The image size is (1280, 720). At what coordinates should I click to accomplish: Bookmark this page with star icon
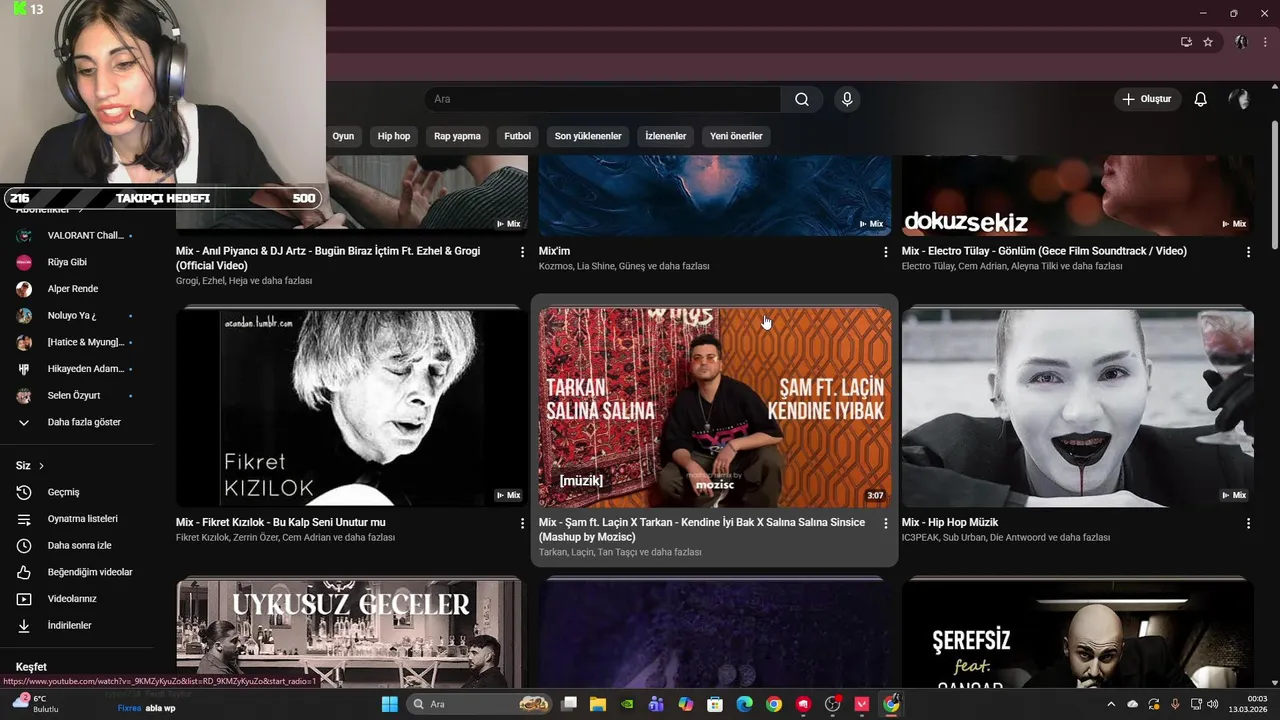[1208, 42]
